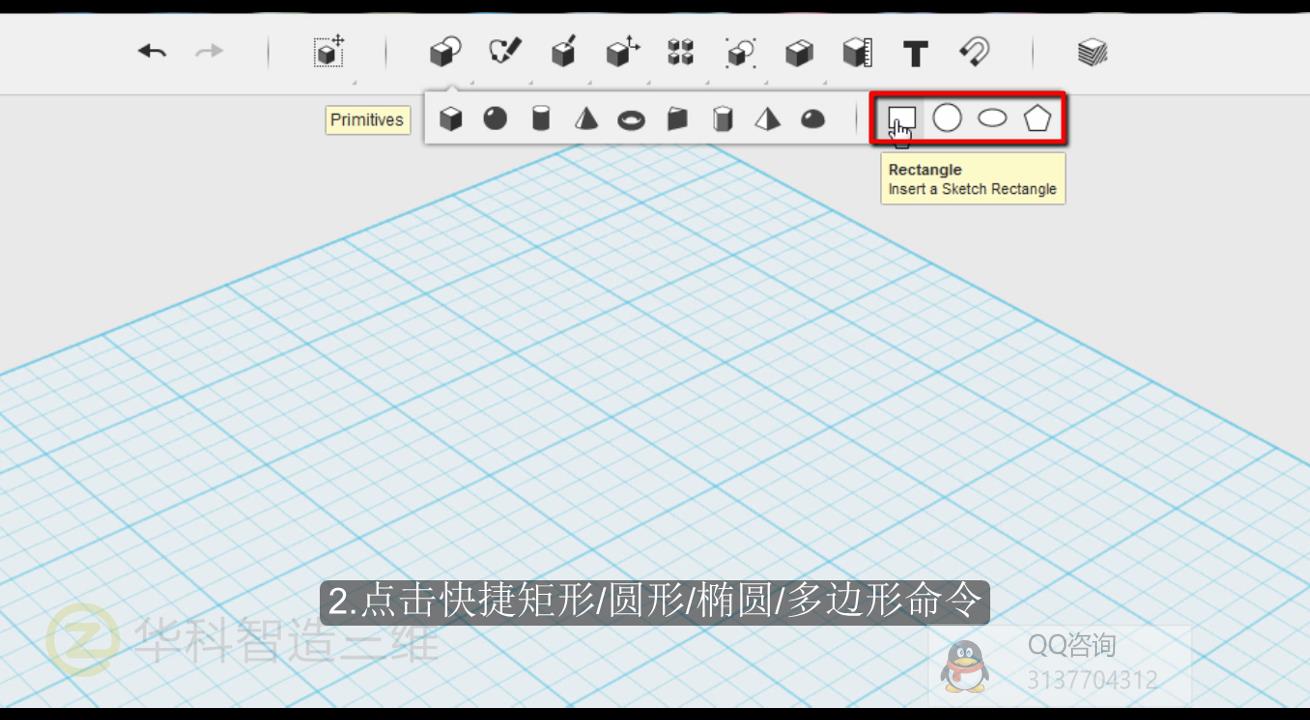Insert a Prism primitive
The width and height of the screenshot is (1310, 720).
722,119
